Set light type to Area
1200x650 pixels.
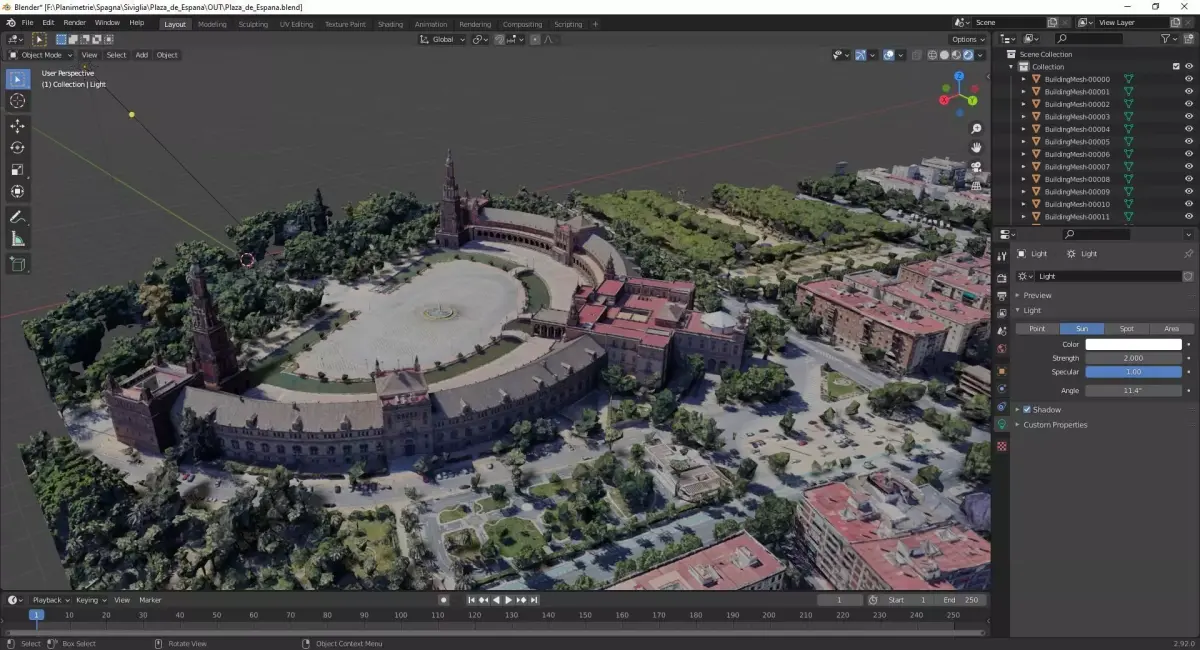pyautogui.click(x=1171, y=328)
